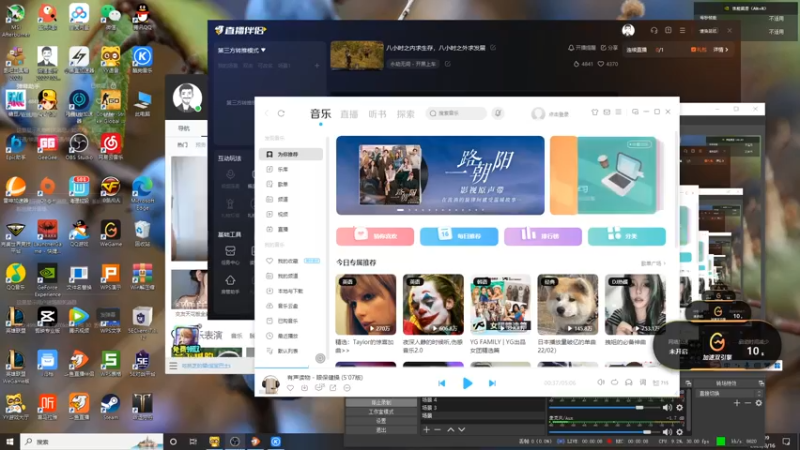Switch to the 音乐 tab
Viewport: 800px width, 450px height.
[320, 114]
